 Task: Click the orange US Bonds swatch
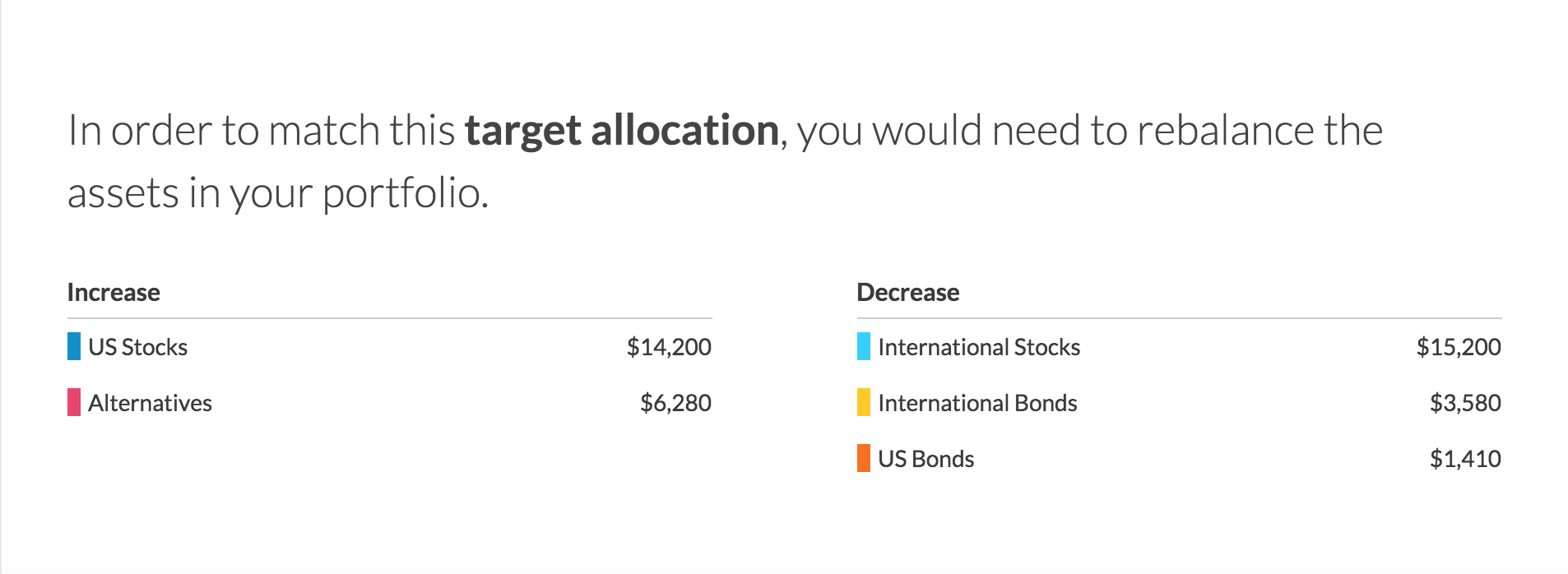point(863,458)
